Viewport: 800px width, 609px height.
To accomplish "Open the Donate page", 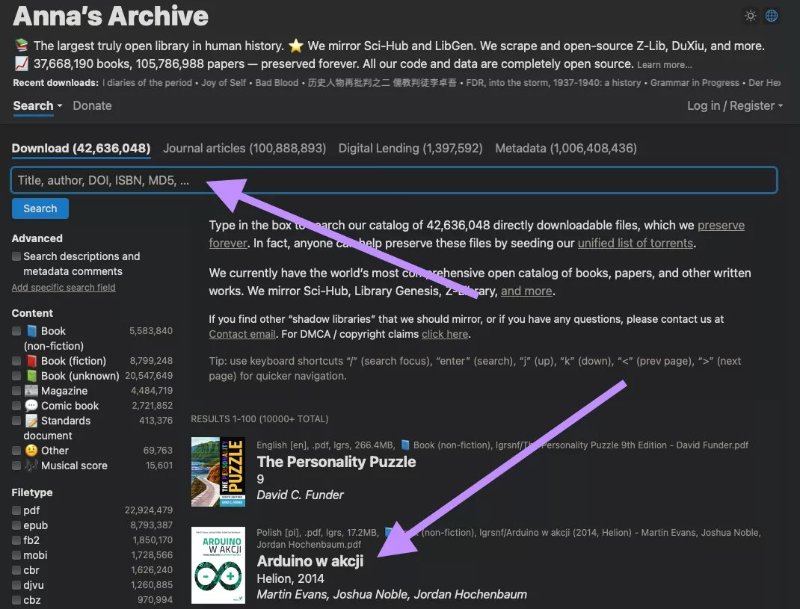I will click(x=93, y=105).
